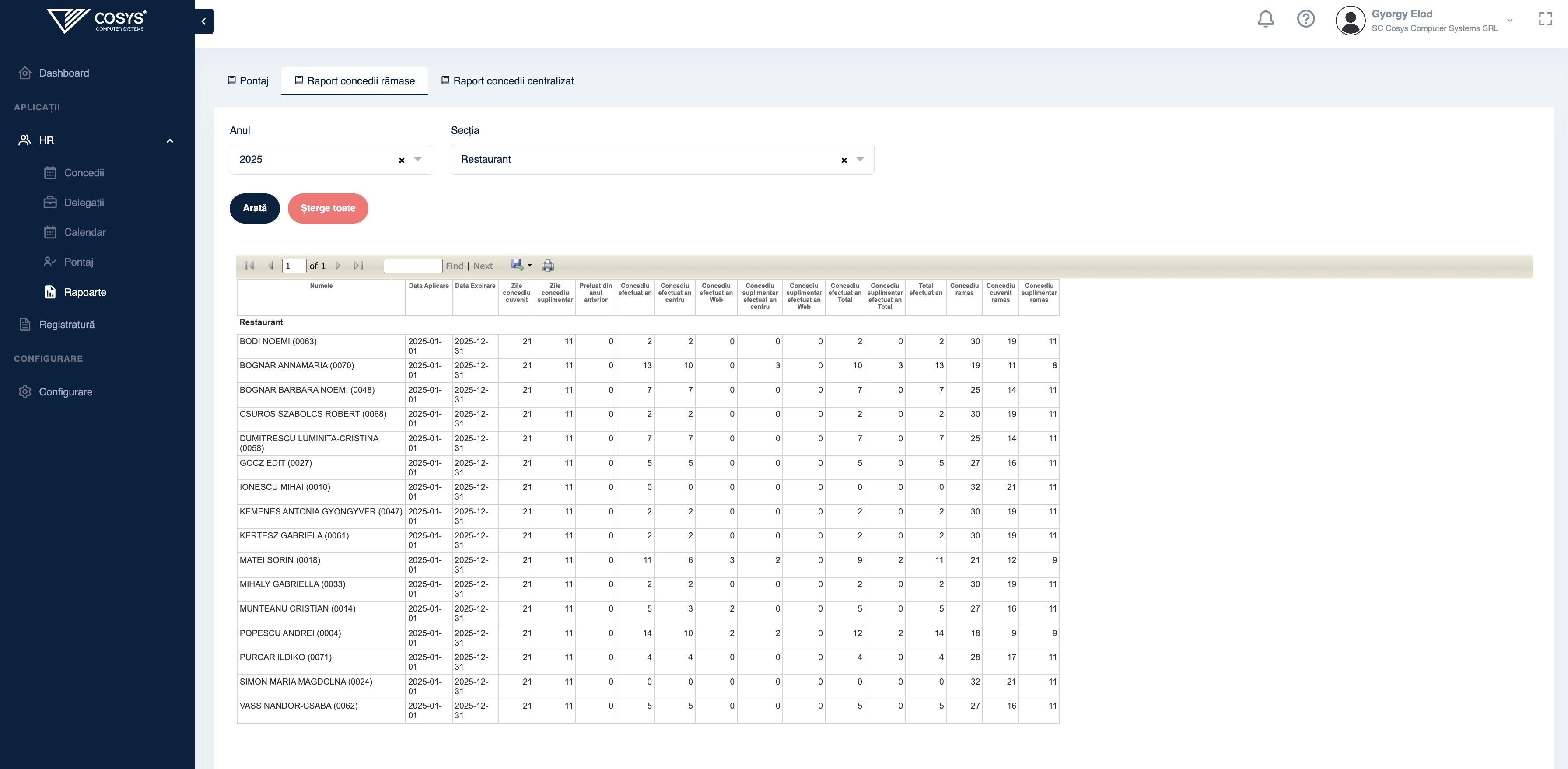Expand the Secția department dropdown
1568x769 pixels.
[x=860, y=159]
